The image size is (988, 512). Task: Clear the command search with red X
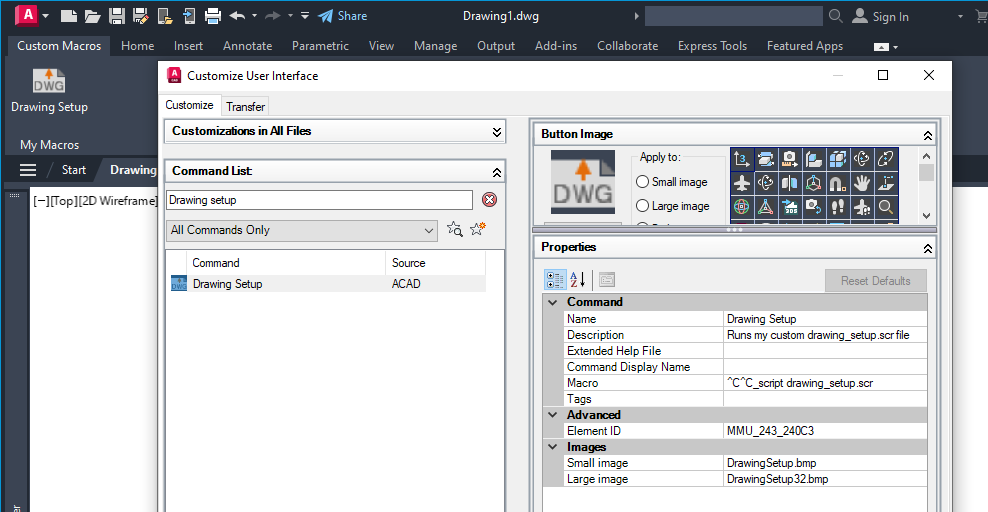[489, 200]
